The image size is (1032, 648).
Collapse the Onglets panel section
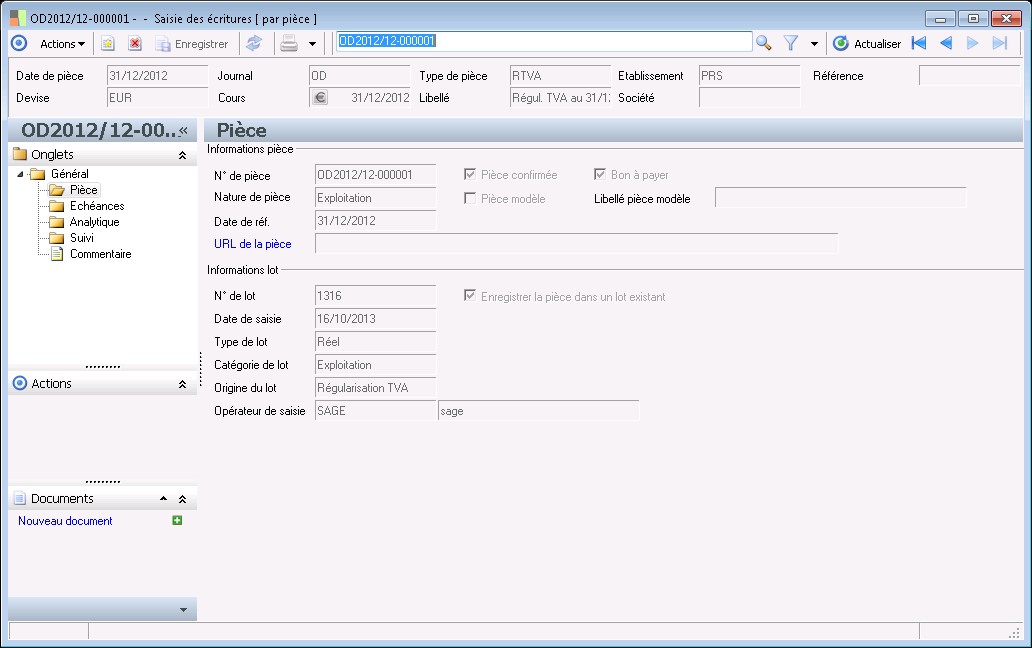tap(182, 155)
